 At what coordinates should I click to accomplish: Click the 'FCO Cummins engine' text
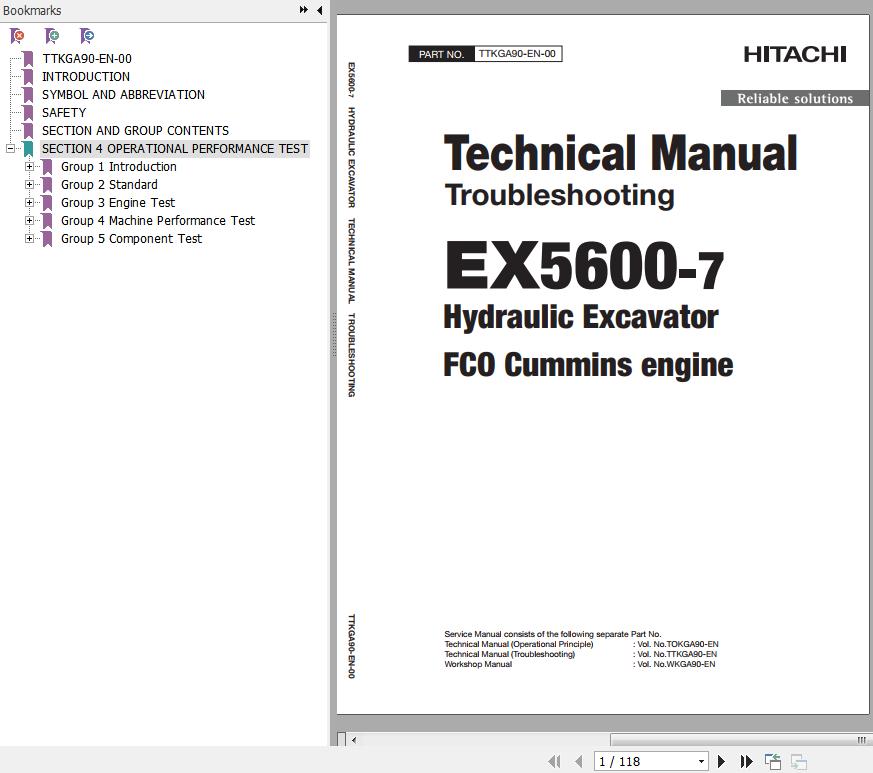[588, 365]
